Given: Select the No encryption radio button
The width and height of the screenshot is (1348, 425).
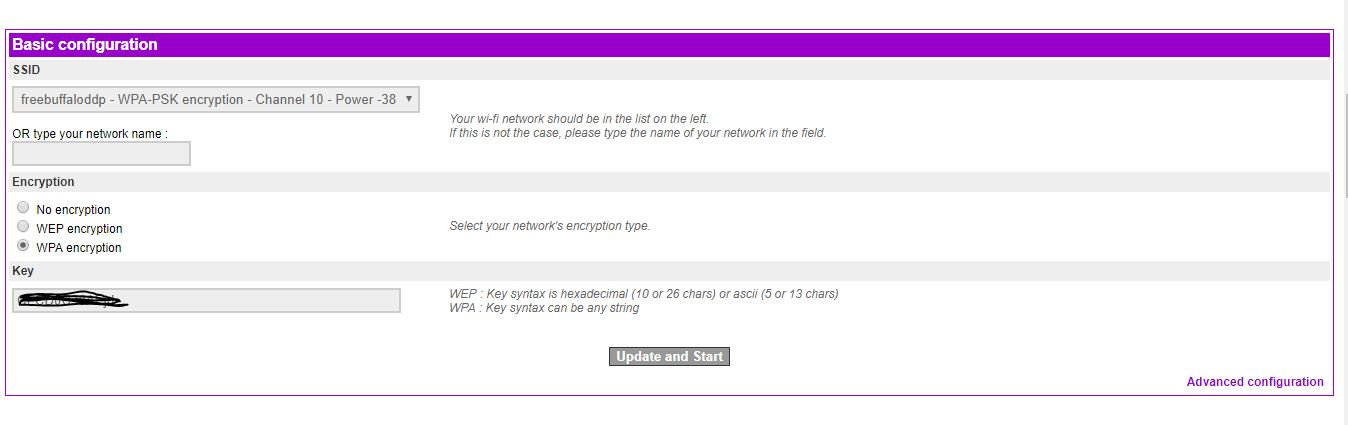Looking at the screenshot, I should click(23, 208).
